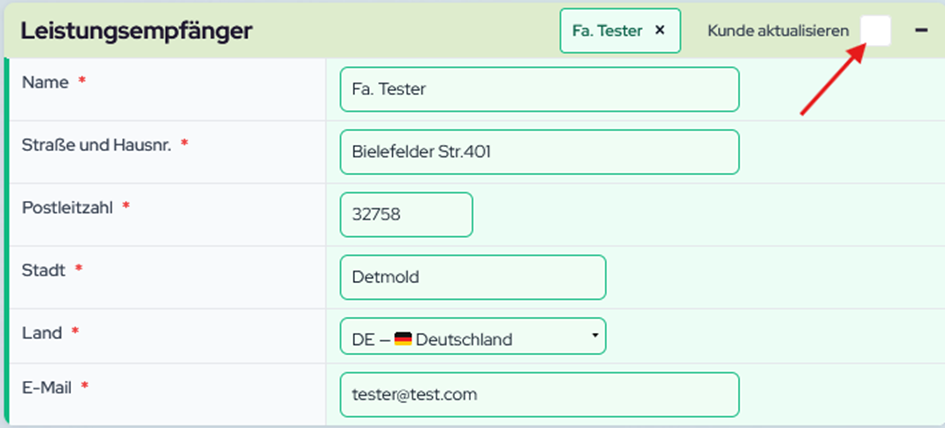Click the Postleitzahl label
945x428 pixels.
[x=67, y=207]
